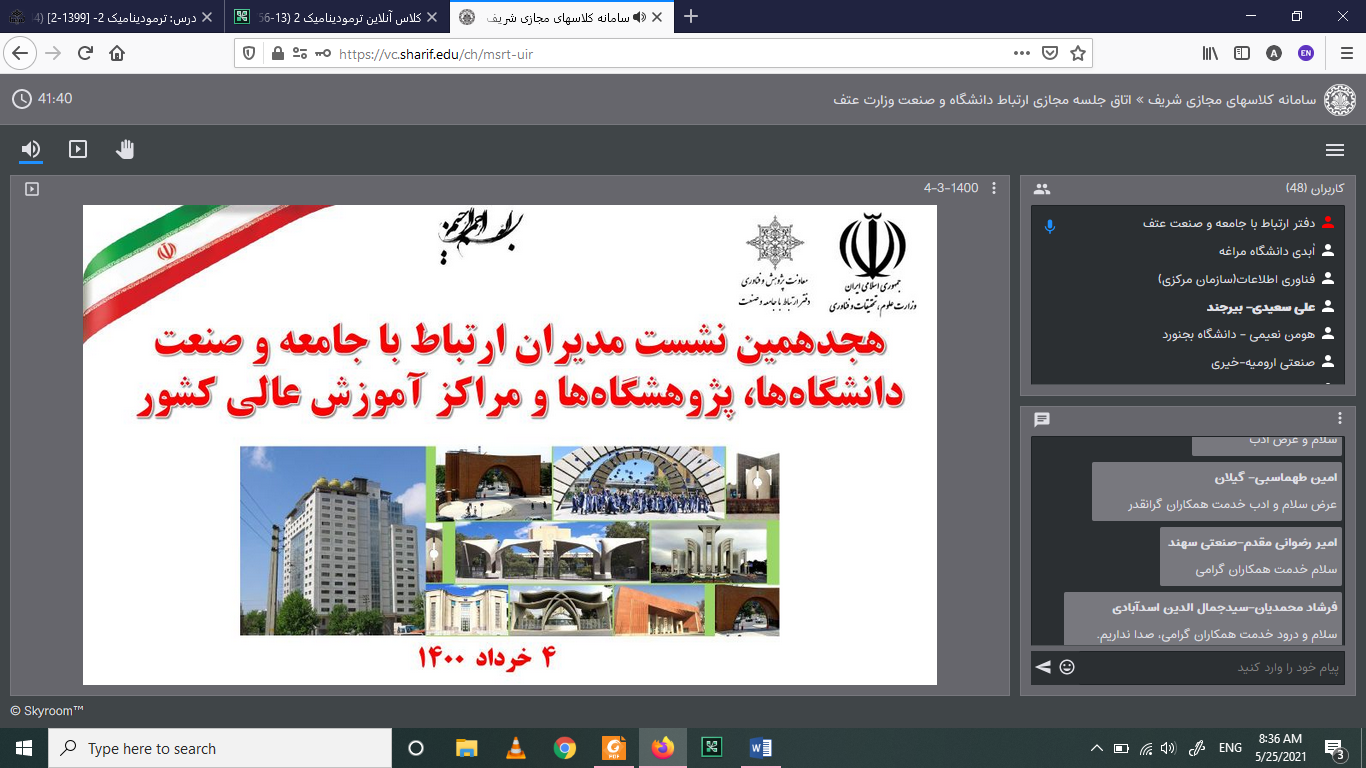The image size is (1366, 768).
Task: Bookmark this page with star icon
Action: (x=1077, y=54)
